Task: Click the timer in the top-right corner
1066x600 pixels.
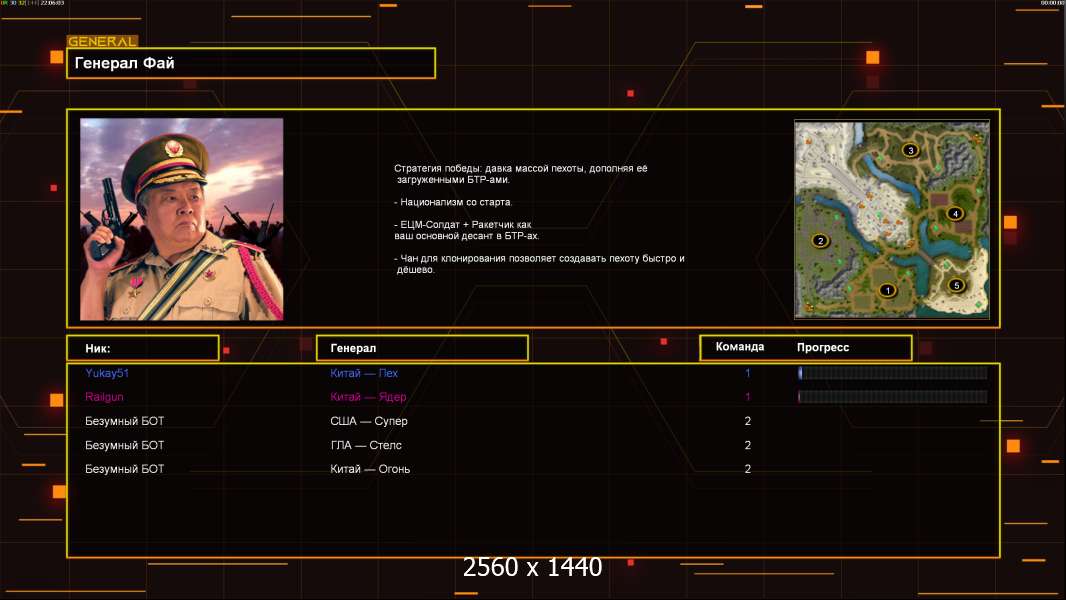Action: pyautogui.click(x=1052, y=3)
